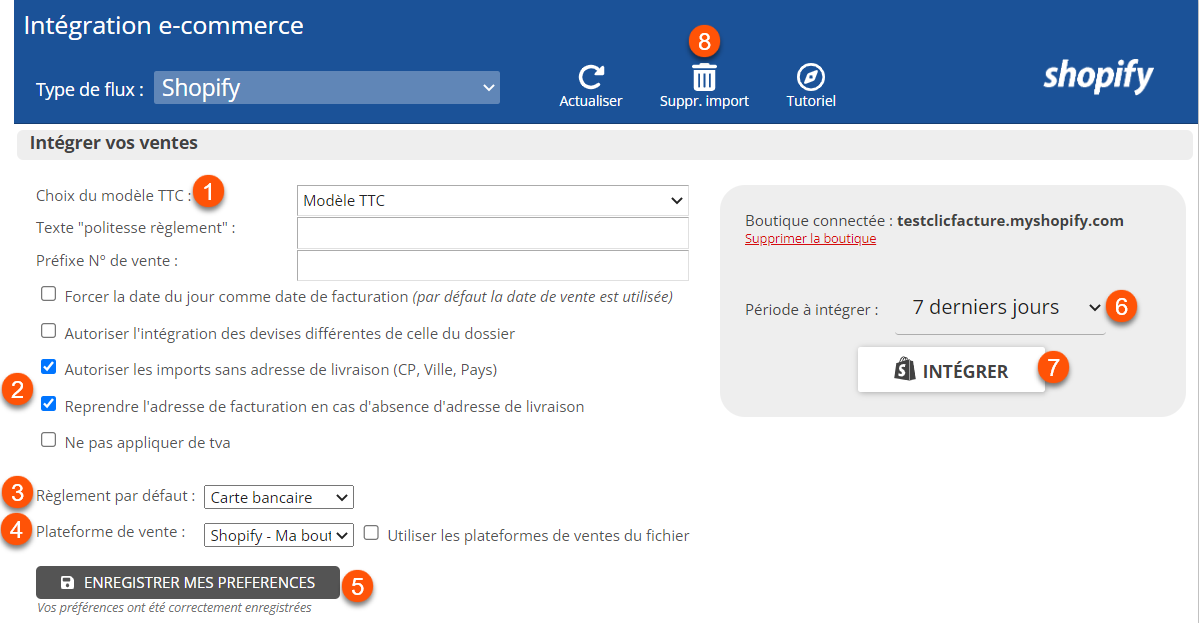Click the Intégrer vos ventes section heading
1199x623 pixels.
point(114,143)
